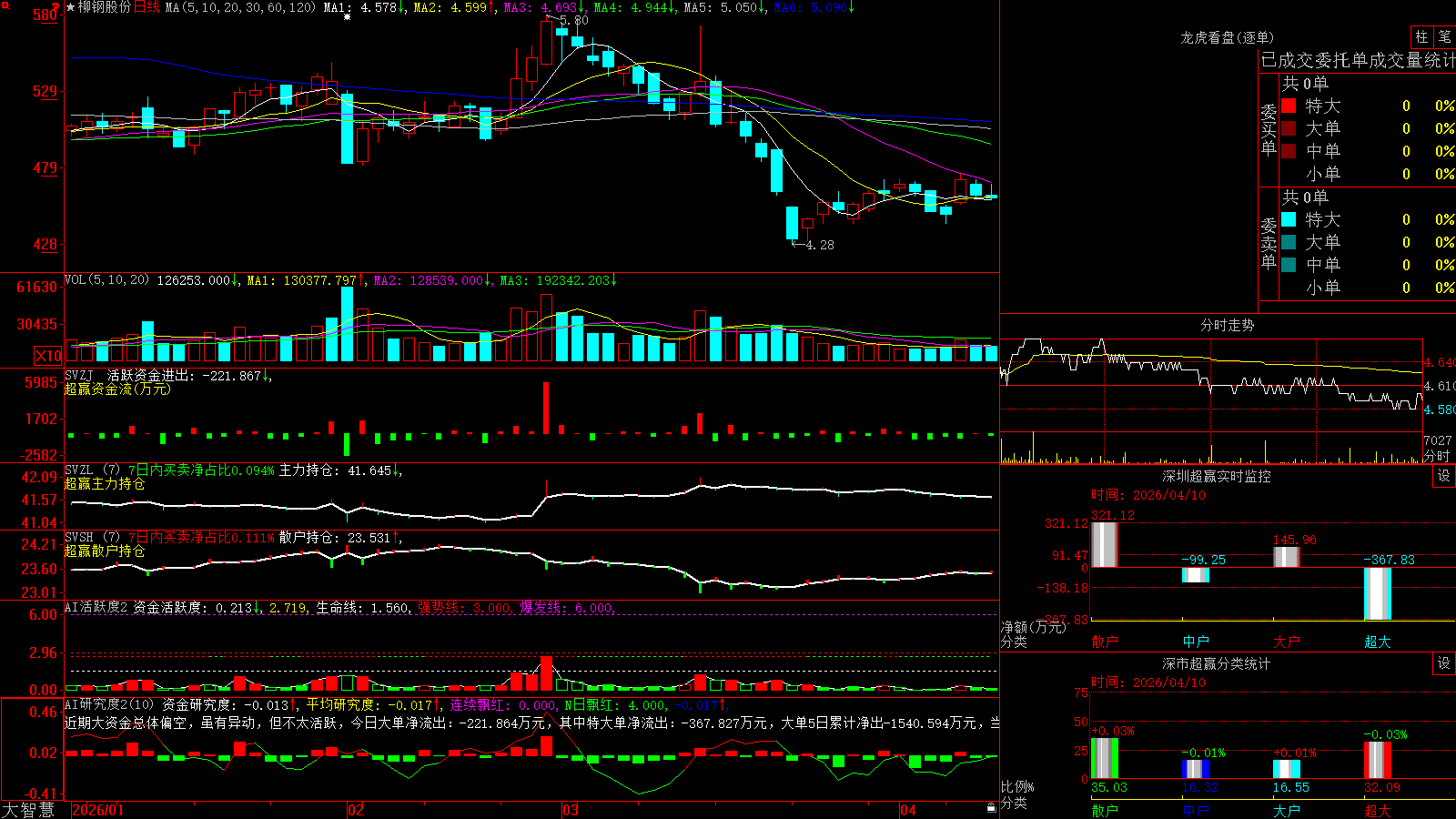Click the 小单 row under 委买单
This screenshot has width=1456, height=819.
(x=1368, y=174)
